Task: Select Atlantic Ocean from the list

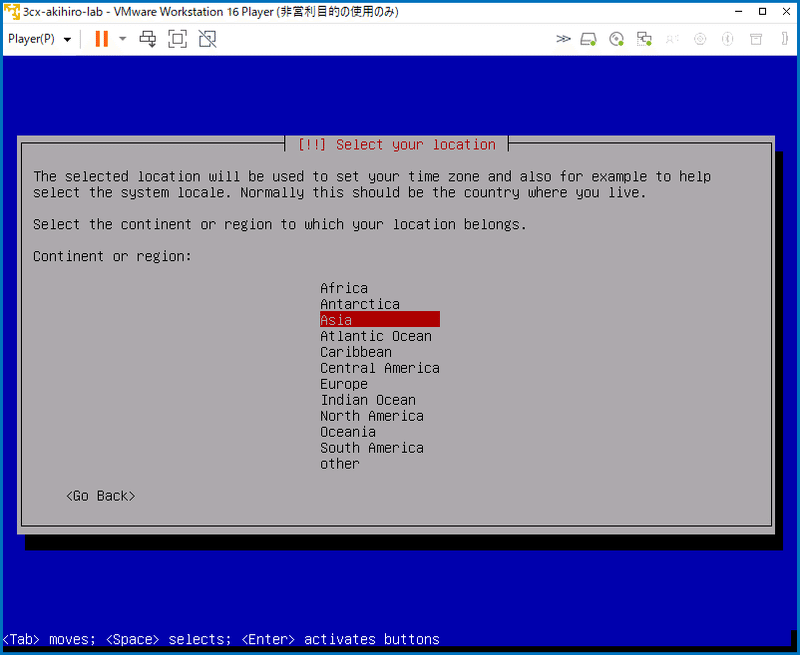Action: [x=376, y=336]
